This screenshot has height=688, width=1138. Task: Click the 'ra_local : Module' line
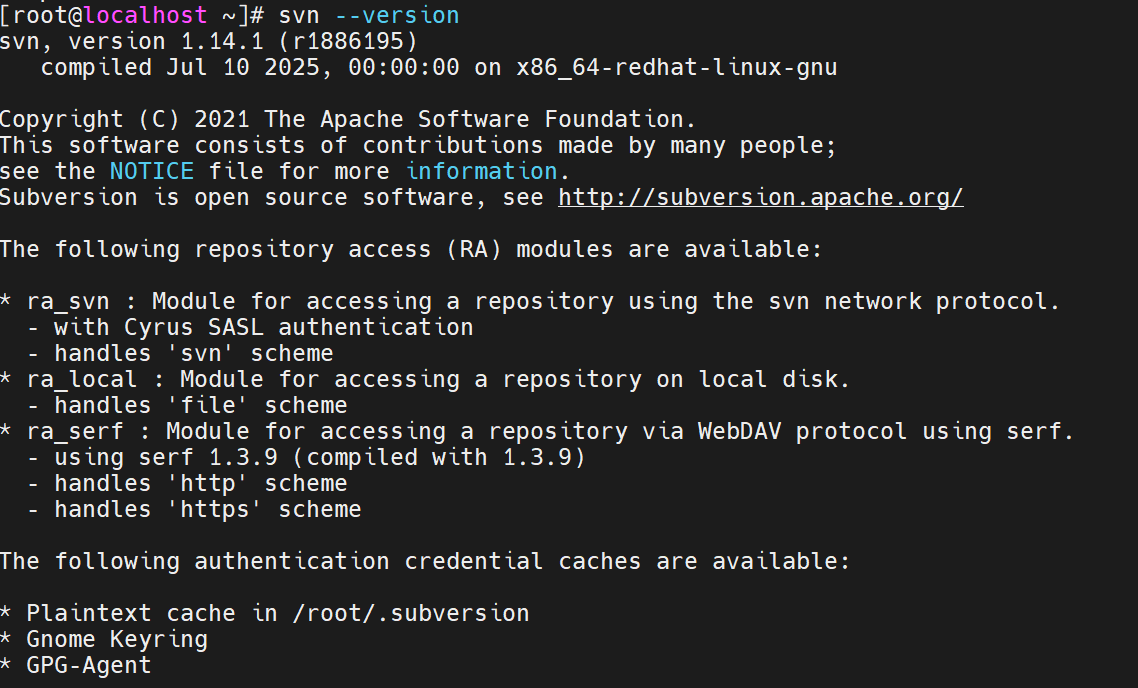click(x=425, y=380)
